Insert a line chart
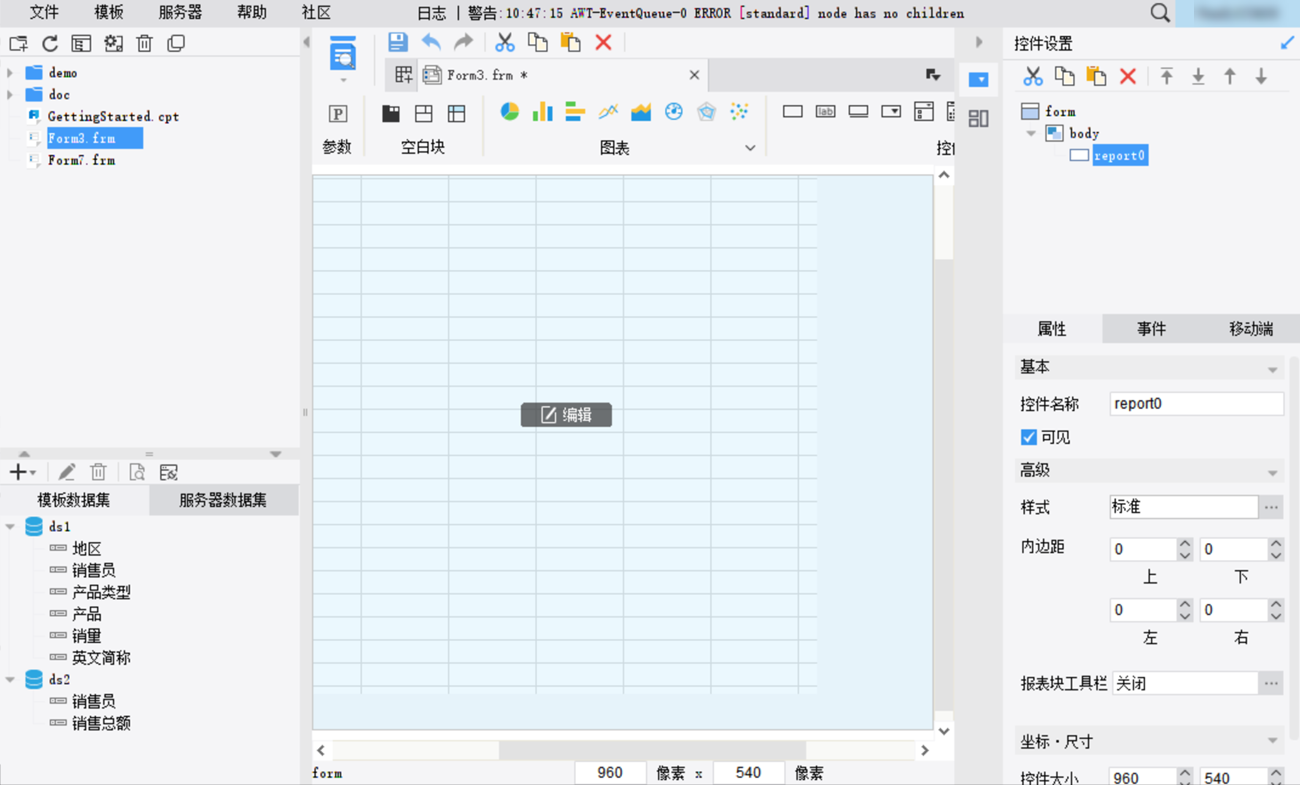The image size is (1300, 785). 608,112
